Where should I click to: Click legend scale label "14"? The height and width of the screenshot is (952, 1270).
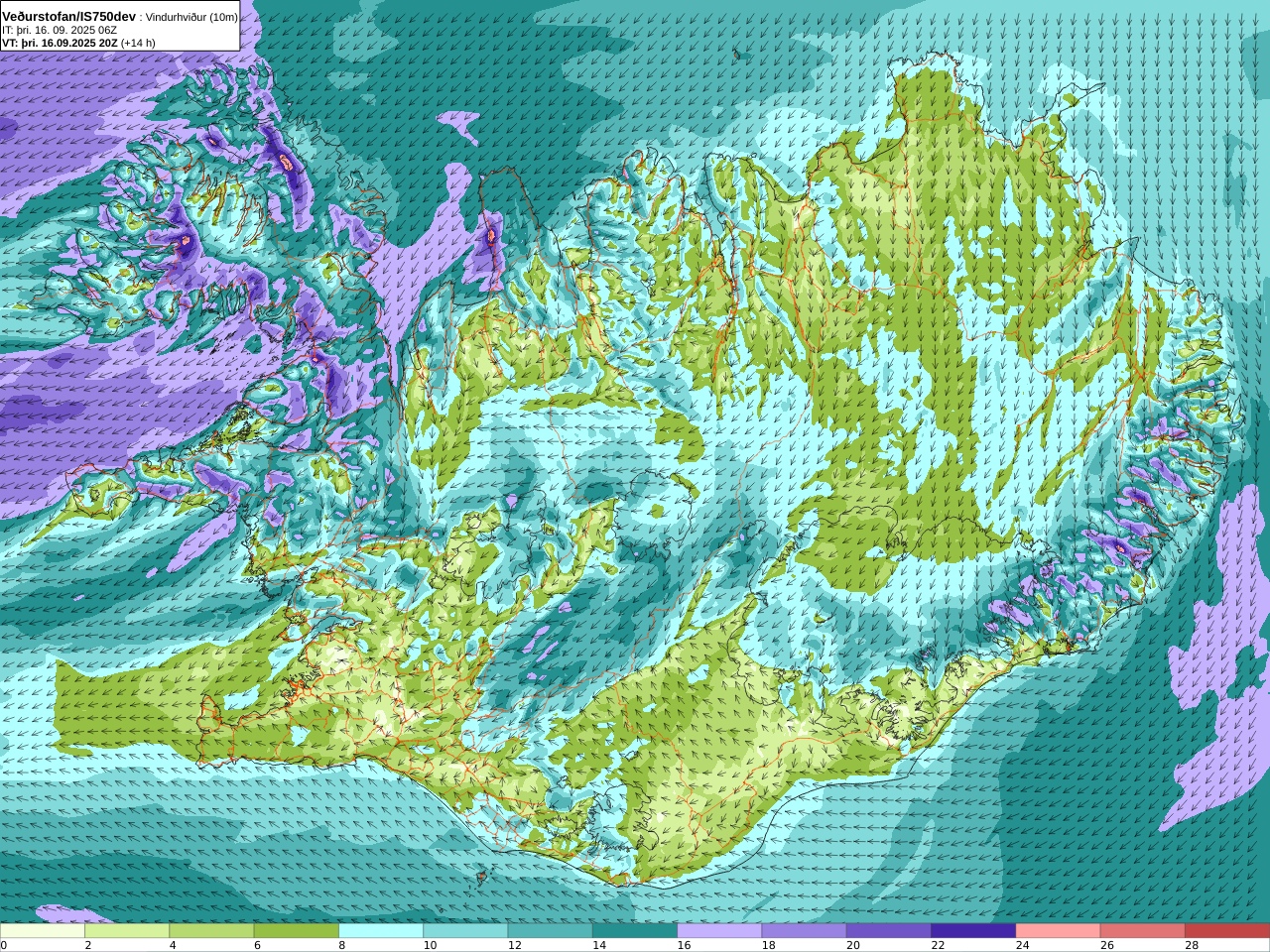click(x=598, y=945)
